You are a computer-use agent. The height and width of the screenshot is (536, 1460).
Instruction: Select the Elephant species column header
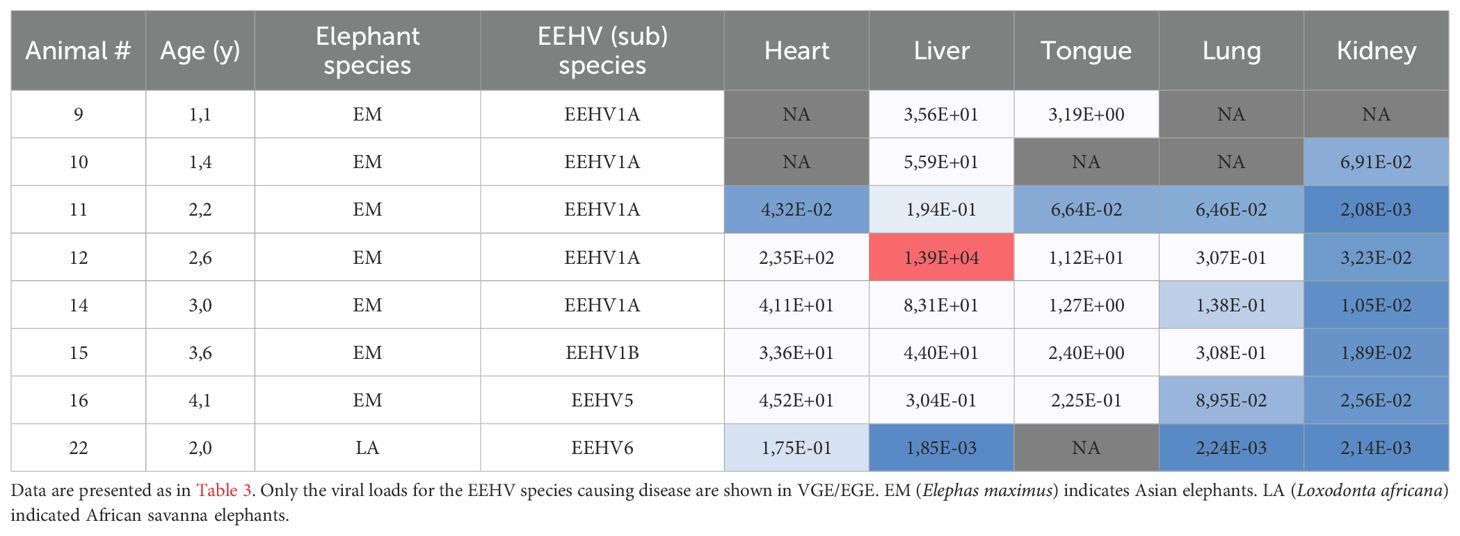pyautogui.click(x=367, y=51)
